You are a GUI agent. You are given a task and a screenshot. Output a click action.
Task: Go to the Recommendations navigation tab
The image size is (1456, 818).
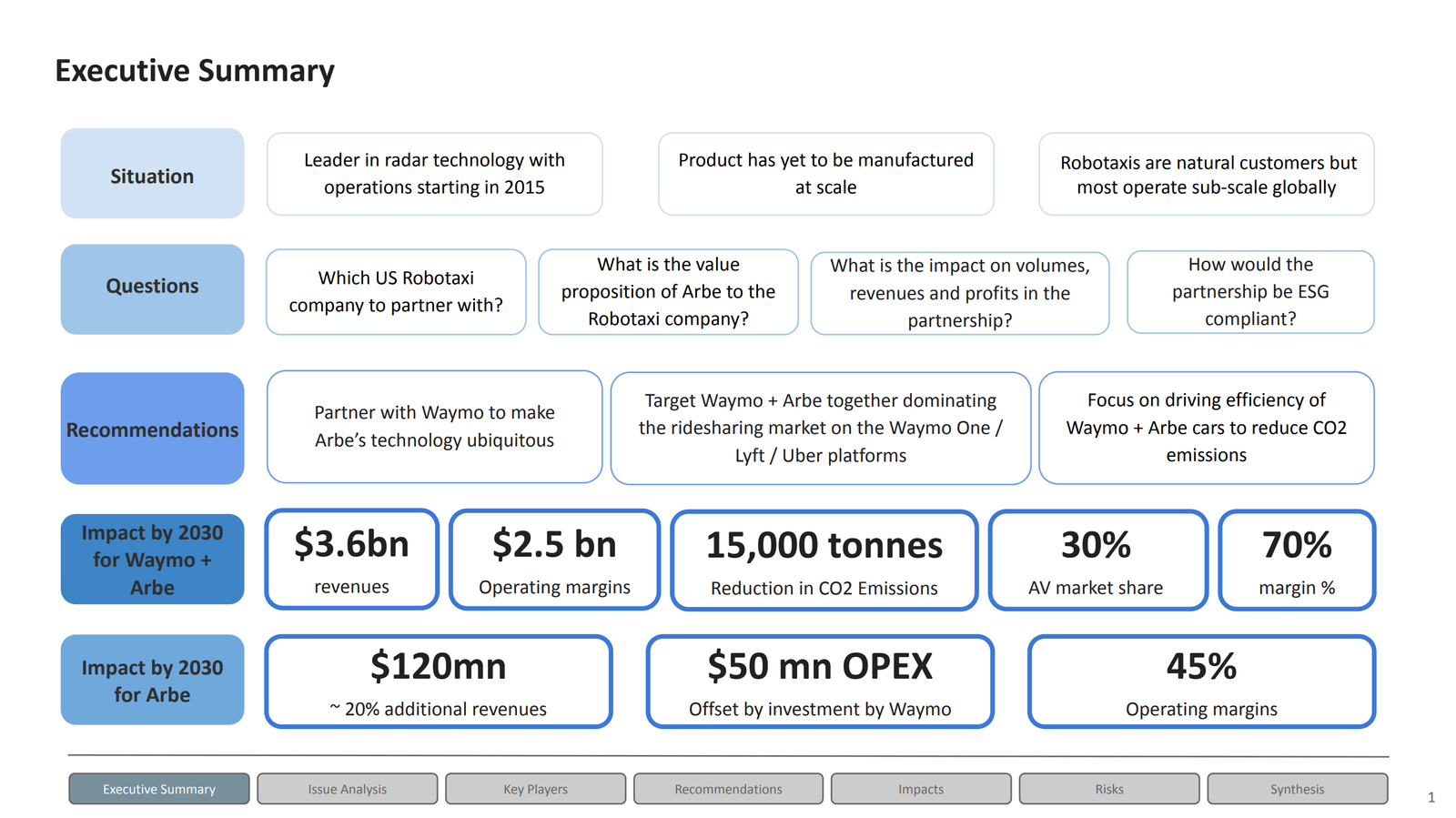728,789
